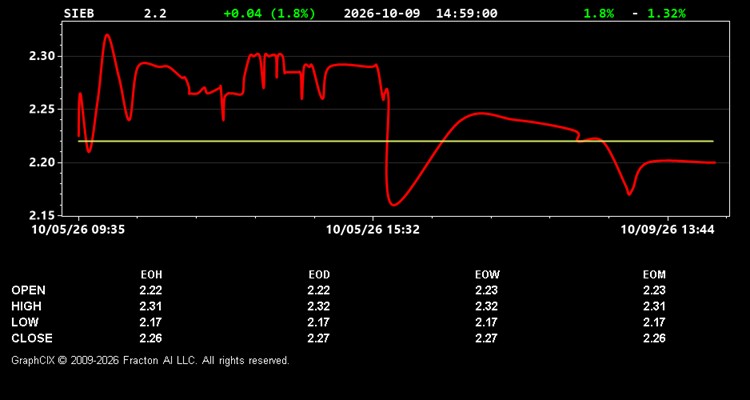The image size is (750, 400).
Task: Click the time 14:59:00 in header
Action: (466, 13)
